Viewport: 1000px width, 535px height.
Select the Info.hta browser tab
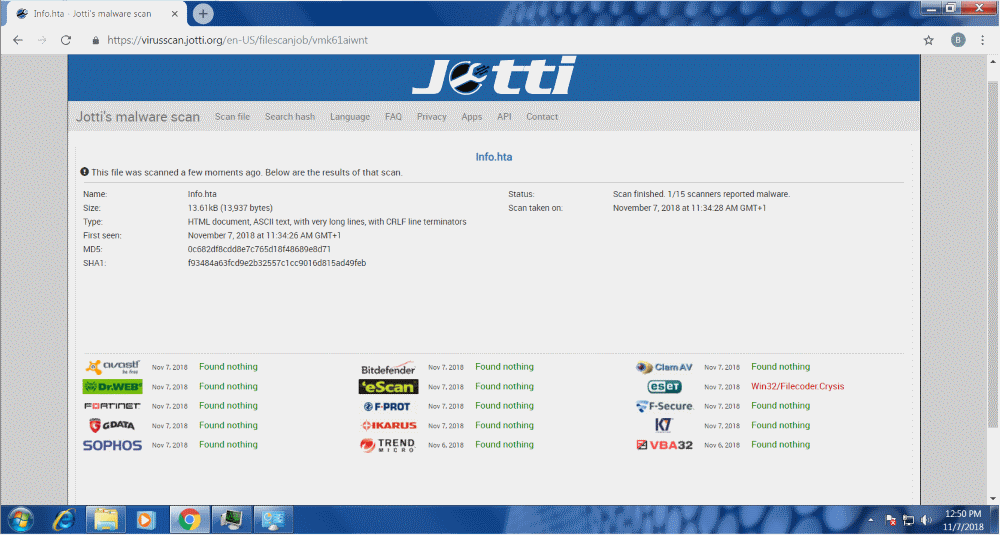click(96, 13)
